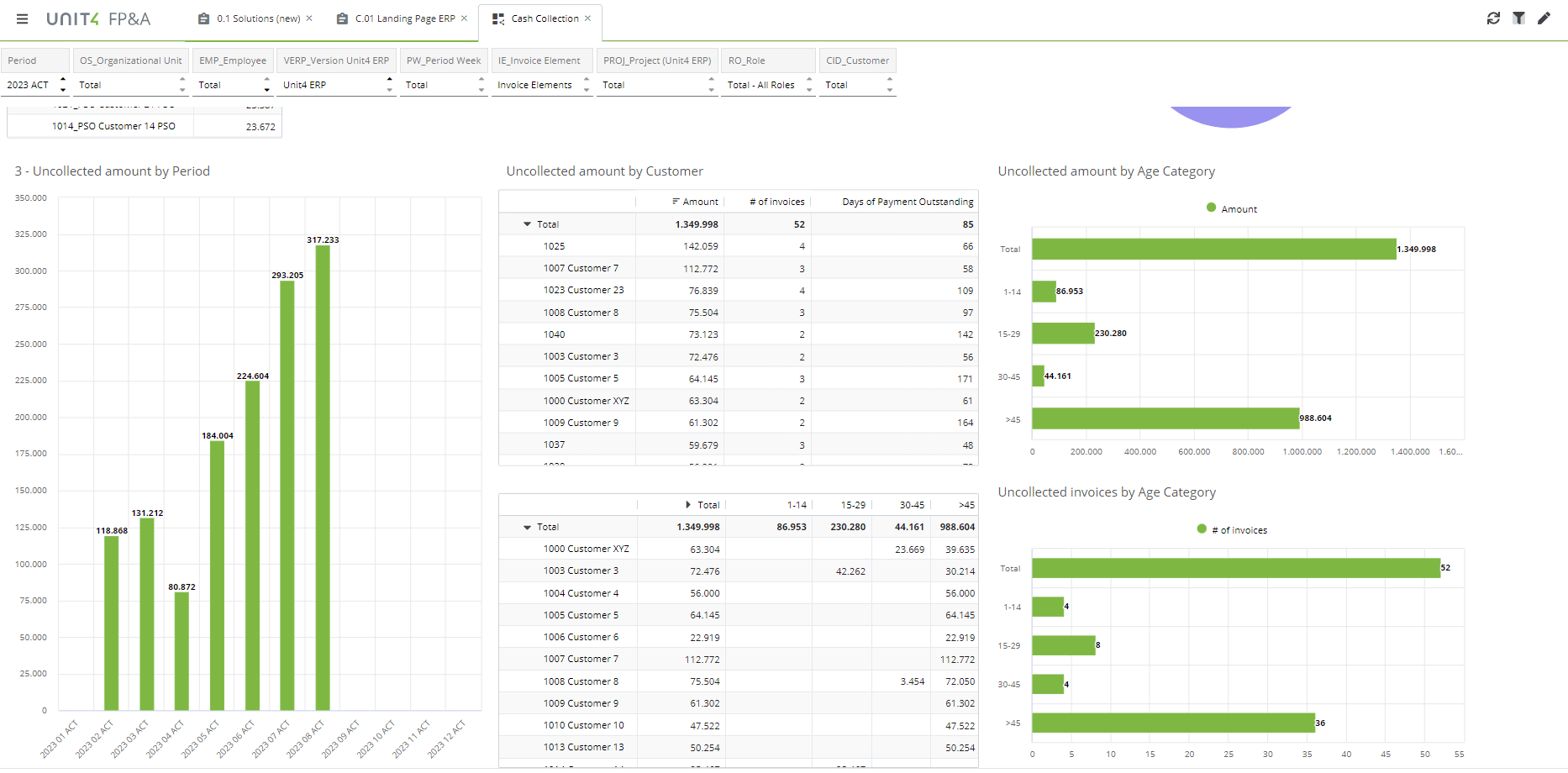
Task: Switch to the 0.1 Solutions (new) tab
Action: click(257, 18)
